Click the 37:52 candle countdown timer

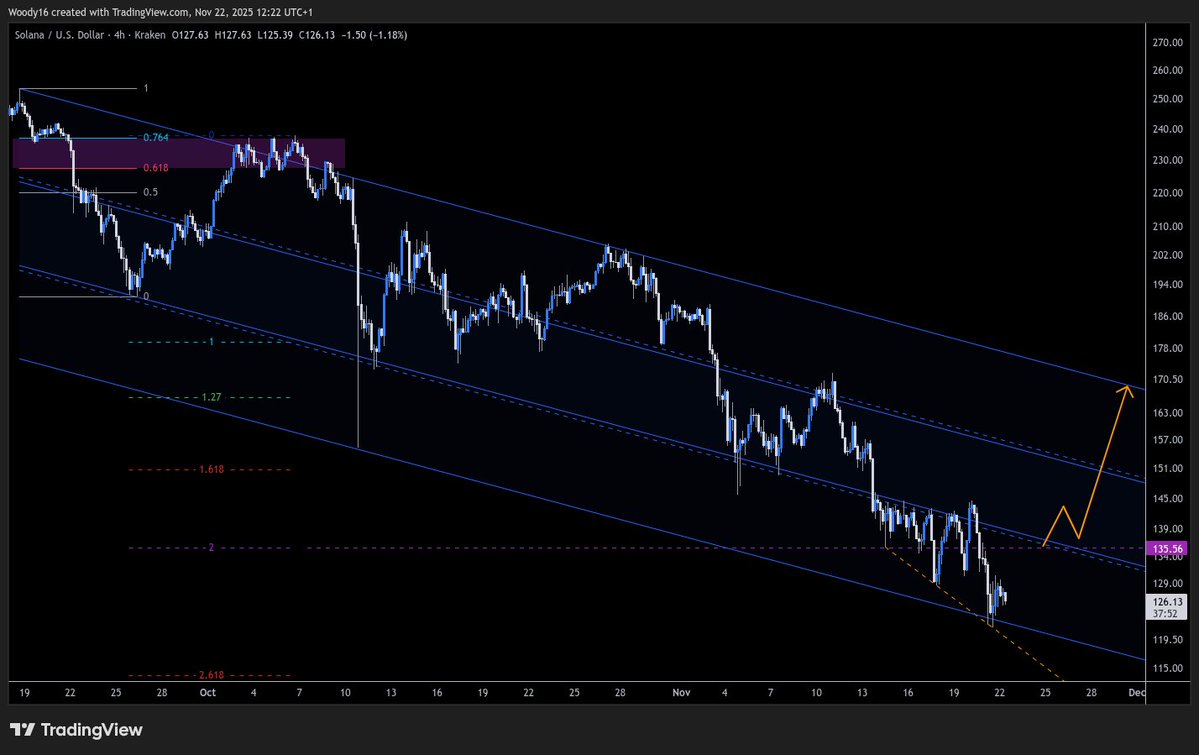(x=1164, y=613)
